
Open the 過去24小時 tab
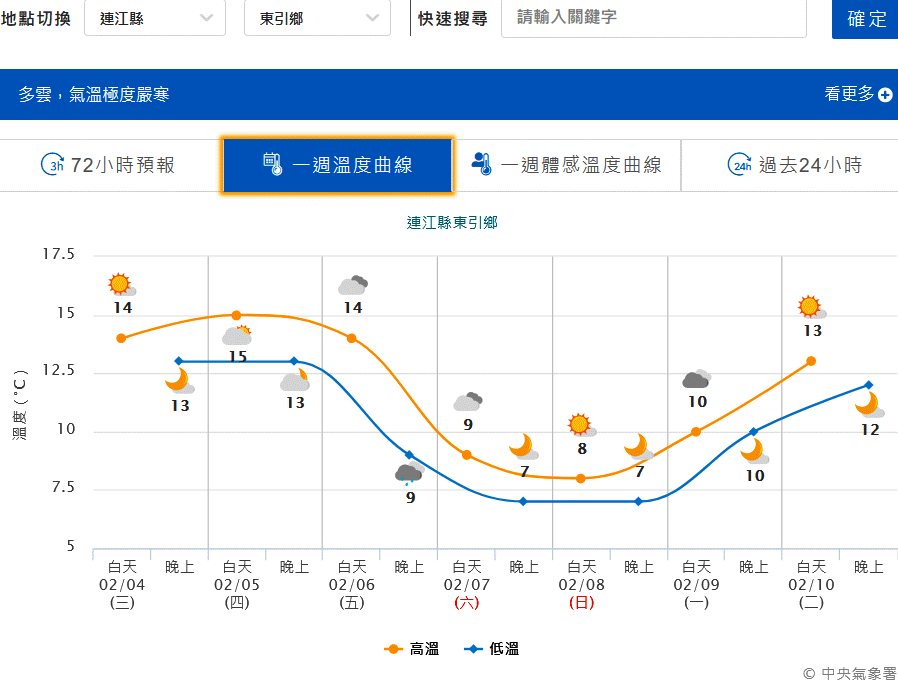tap(794, 165)
